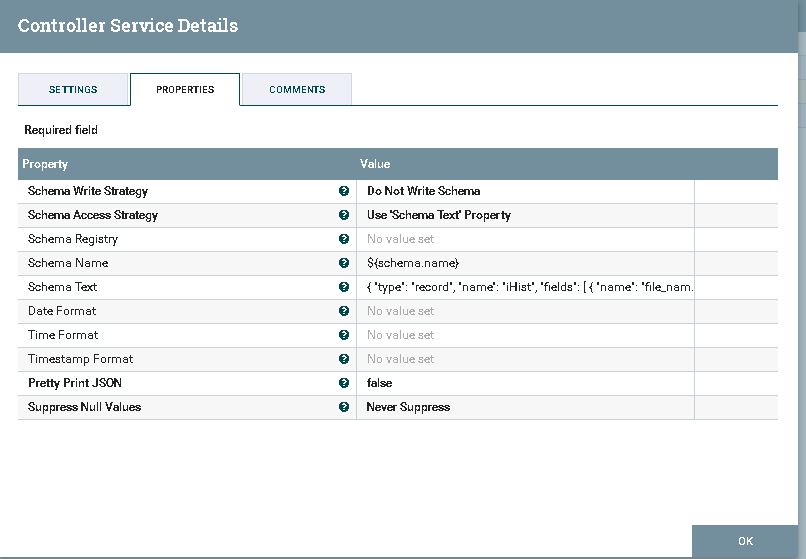This screenshot has width=806, height=559.
Task: Switch to the Settings tab
Action: tap(73, 89)
